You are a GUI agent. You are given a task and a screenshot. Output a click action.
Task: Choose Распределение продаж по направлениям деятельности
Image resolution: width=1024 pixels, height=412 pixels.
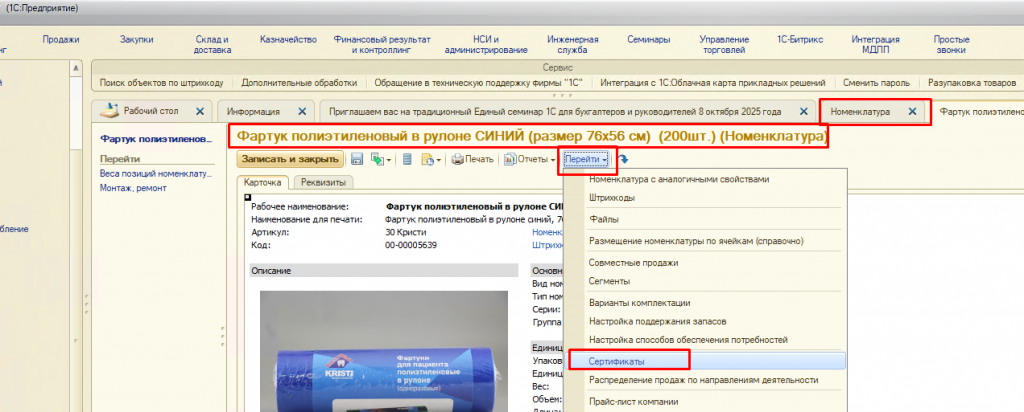pyautogui.click(x=704, y=379)
